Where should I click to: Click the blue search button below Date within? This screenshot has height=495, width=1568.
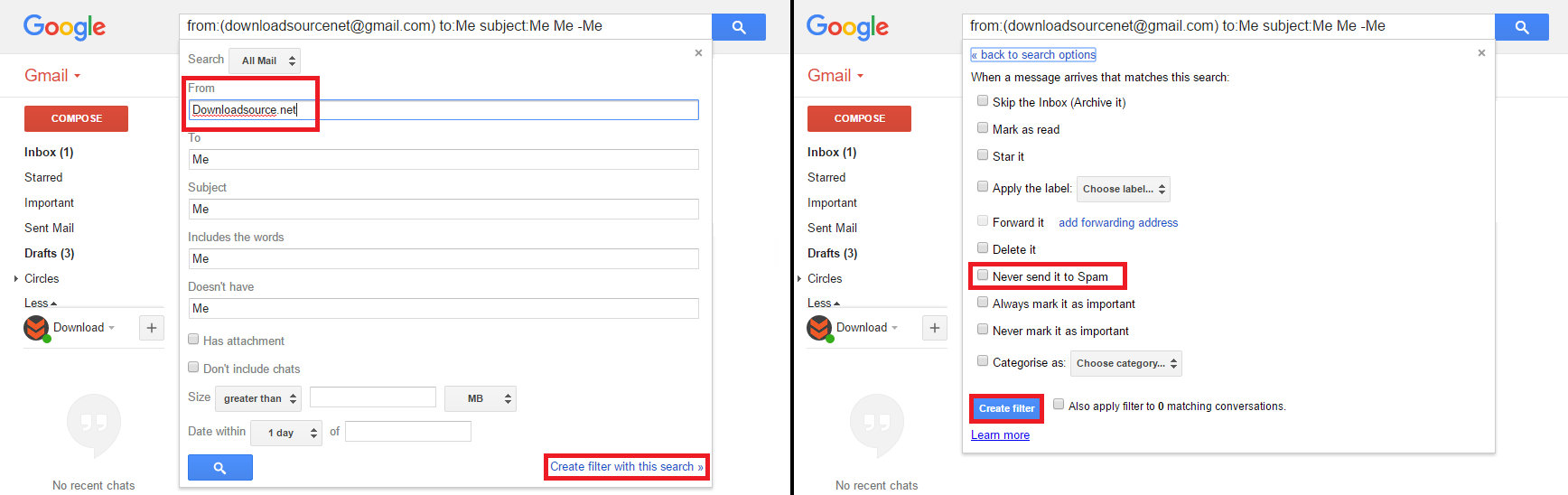point(219,467)
